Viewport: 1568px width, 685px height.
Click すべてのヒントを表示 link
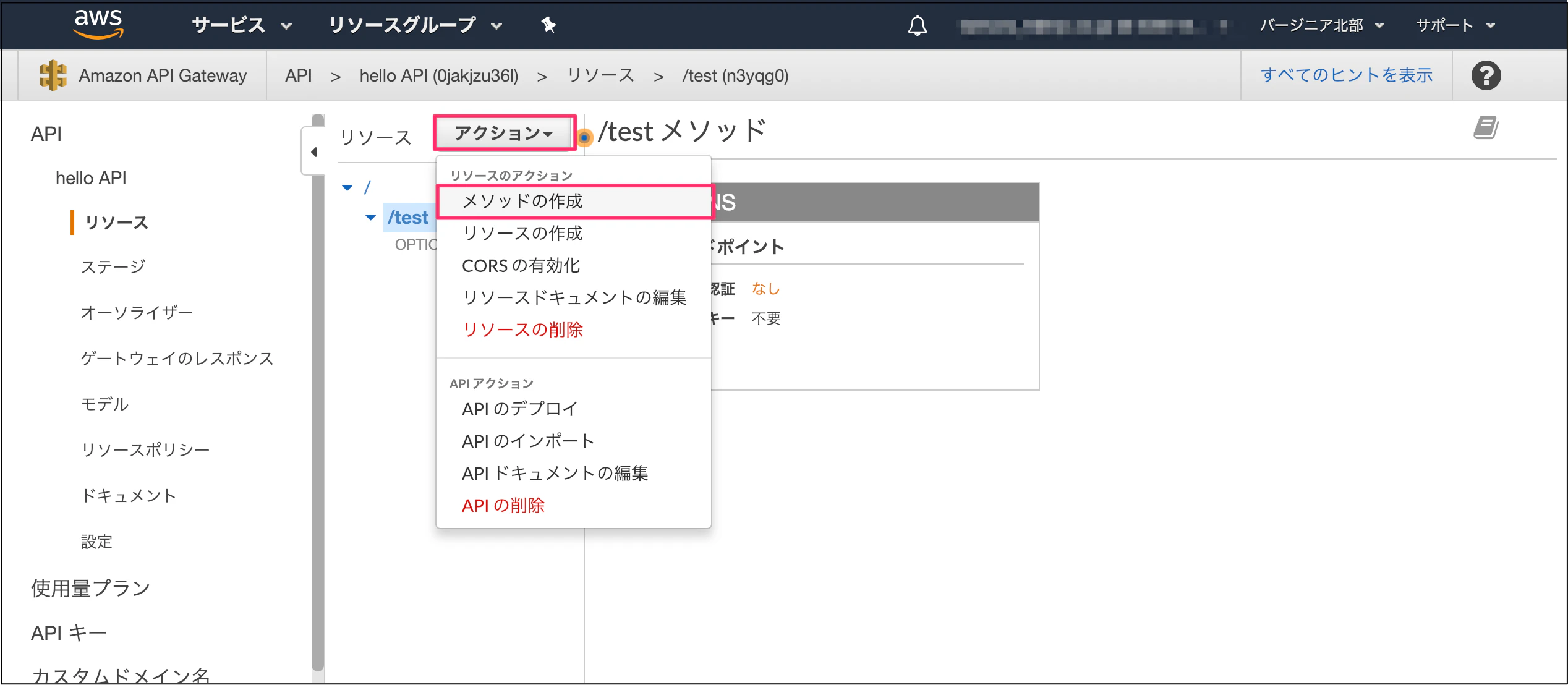(x=1347, y=75)
